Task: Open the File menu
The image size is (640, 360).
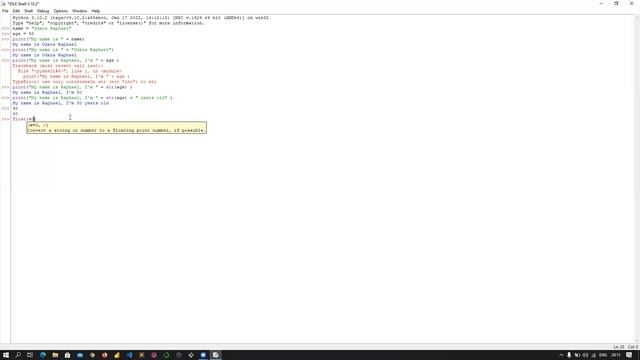Action: coord(5,11)
